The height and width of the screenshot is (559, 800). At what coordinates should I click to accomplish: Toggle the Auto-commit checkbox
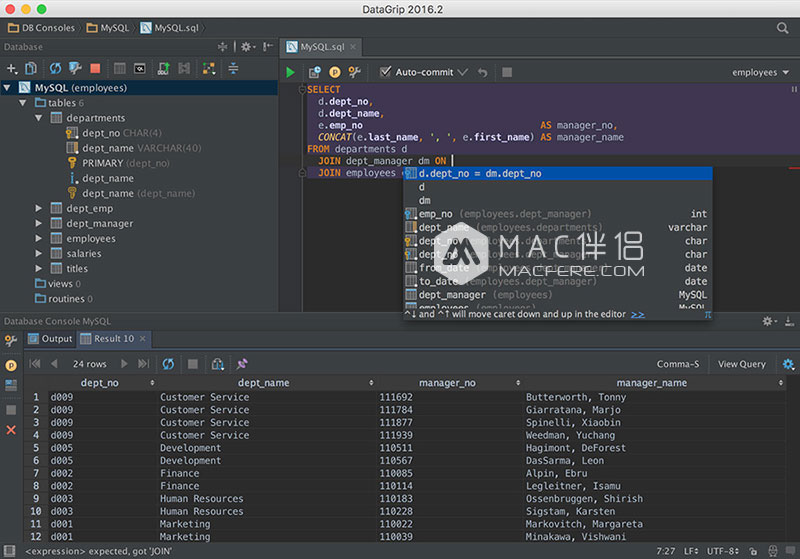(386, 72)
